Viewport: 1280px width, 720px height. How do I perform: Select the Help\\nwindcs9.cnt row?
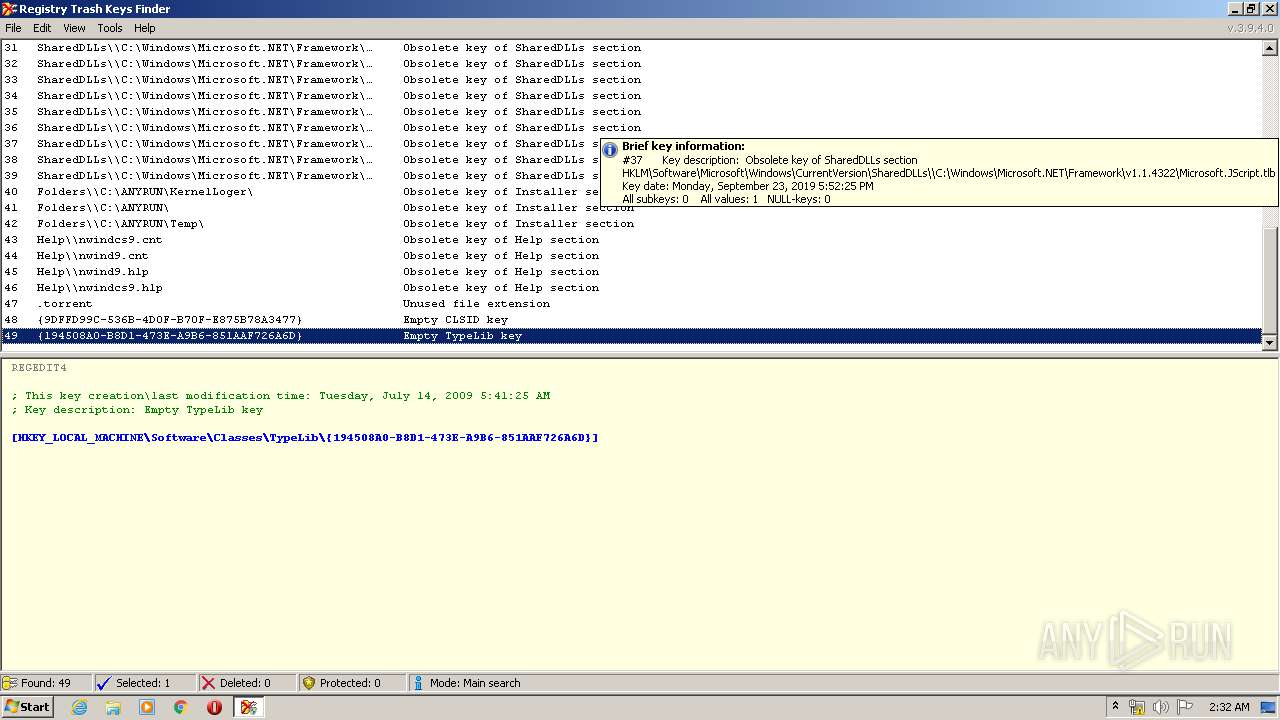click(x=632, y=240)
